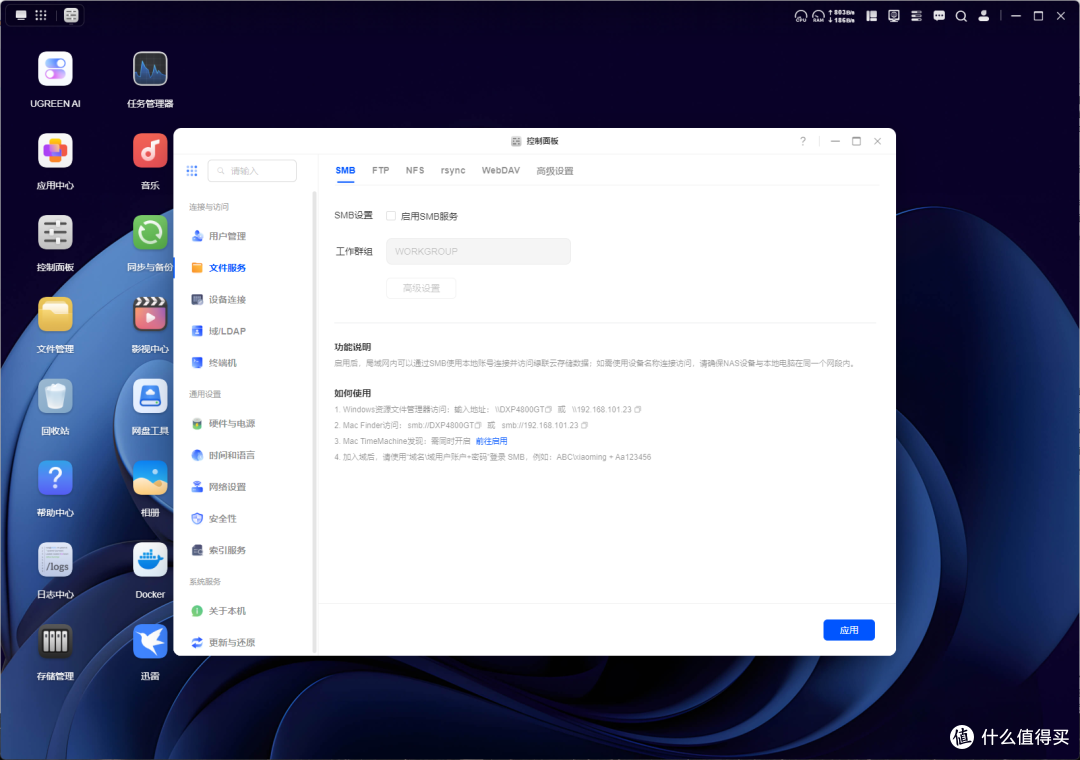The height and width of the screenshot is (760, 1080).
Task: Switch to the SMB tab
Action: (345, 170)
